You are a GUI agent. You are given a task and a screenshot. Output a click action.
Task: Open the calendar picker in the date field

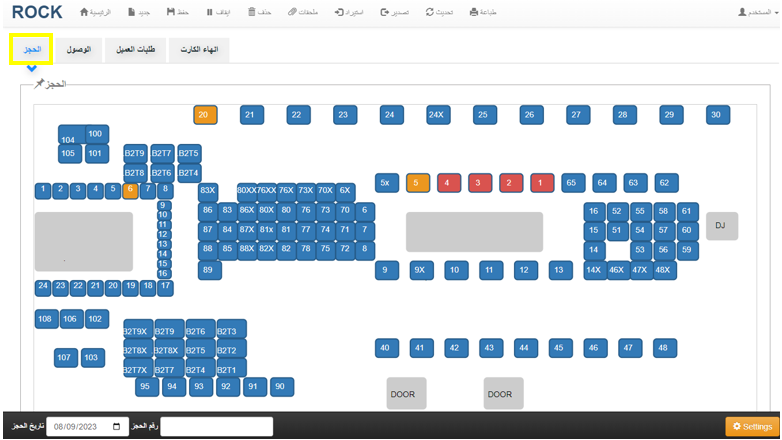pos(119,426)
